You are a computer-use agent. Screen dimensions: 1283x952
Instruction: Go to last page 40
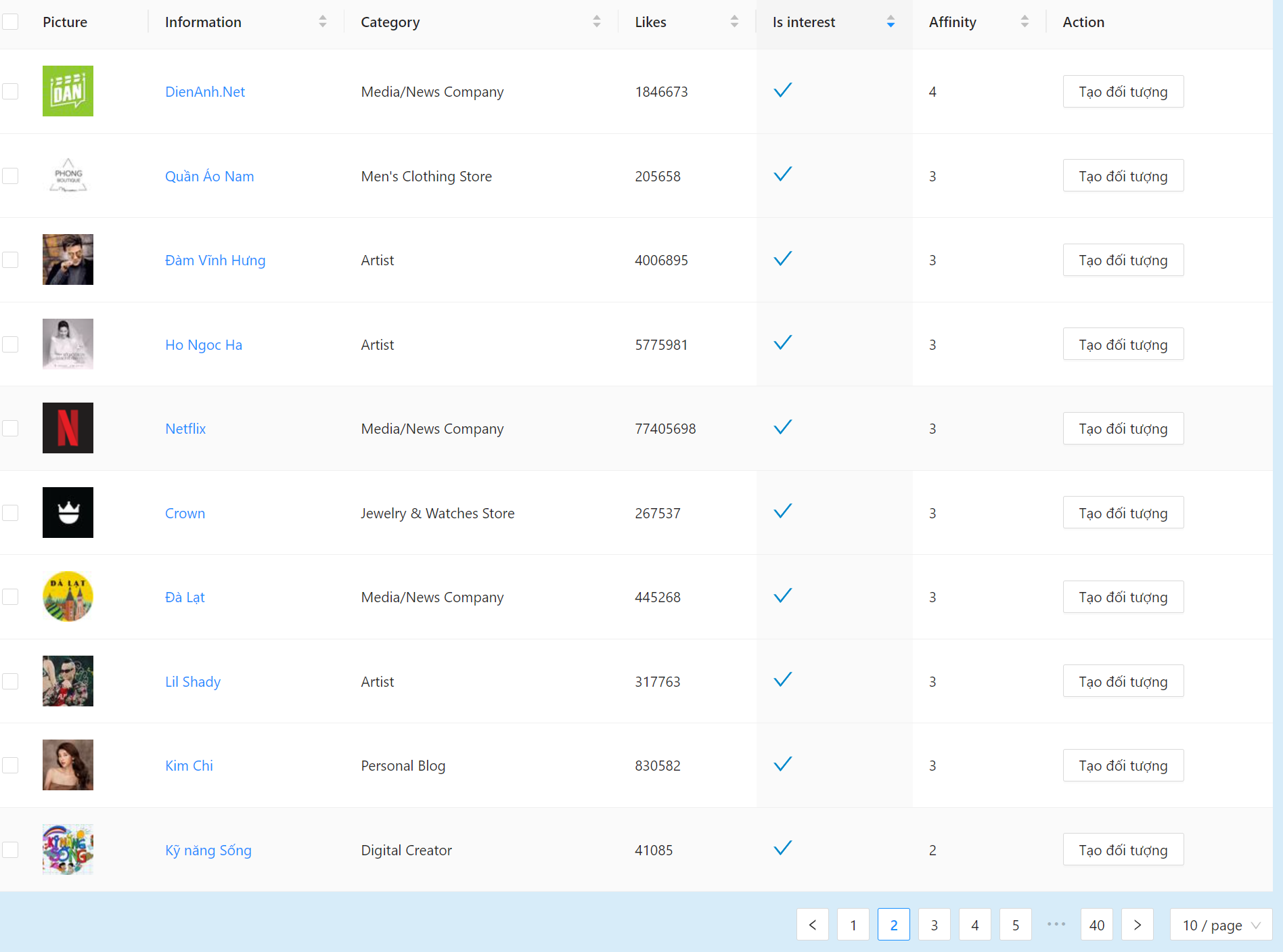click(1097, 924)
